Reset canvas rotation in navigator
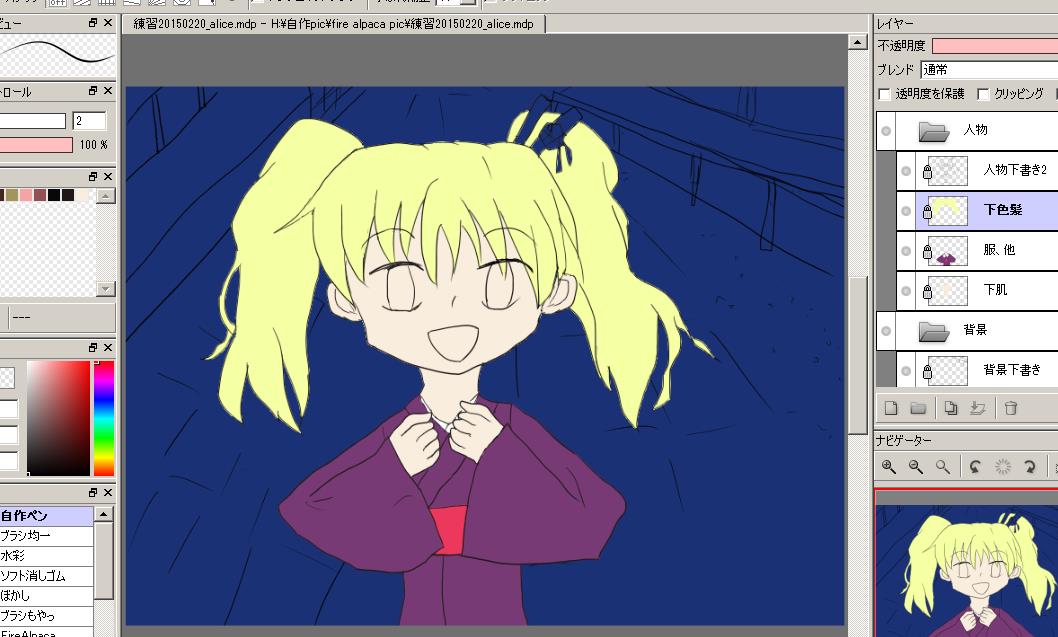This screenshot has width=1058, height=637. point(1003,466)
